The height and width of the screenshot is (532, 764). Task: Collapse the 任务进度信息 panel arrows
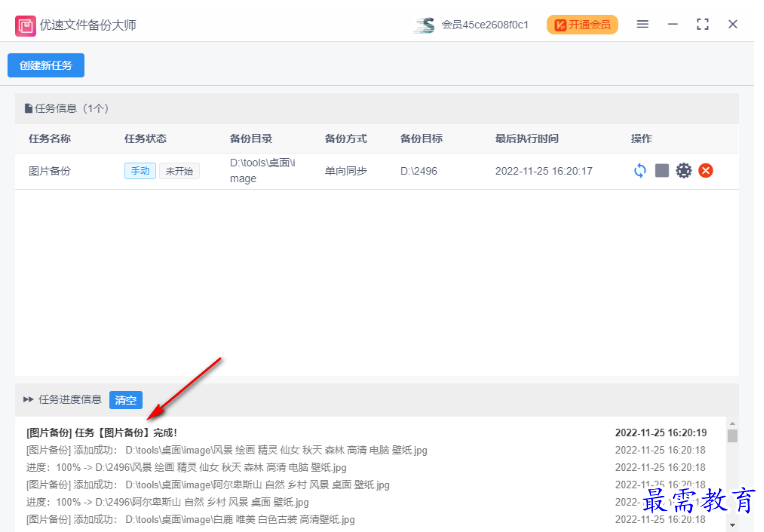[28, 399]
